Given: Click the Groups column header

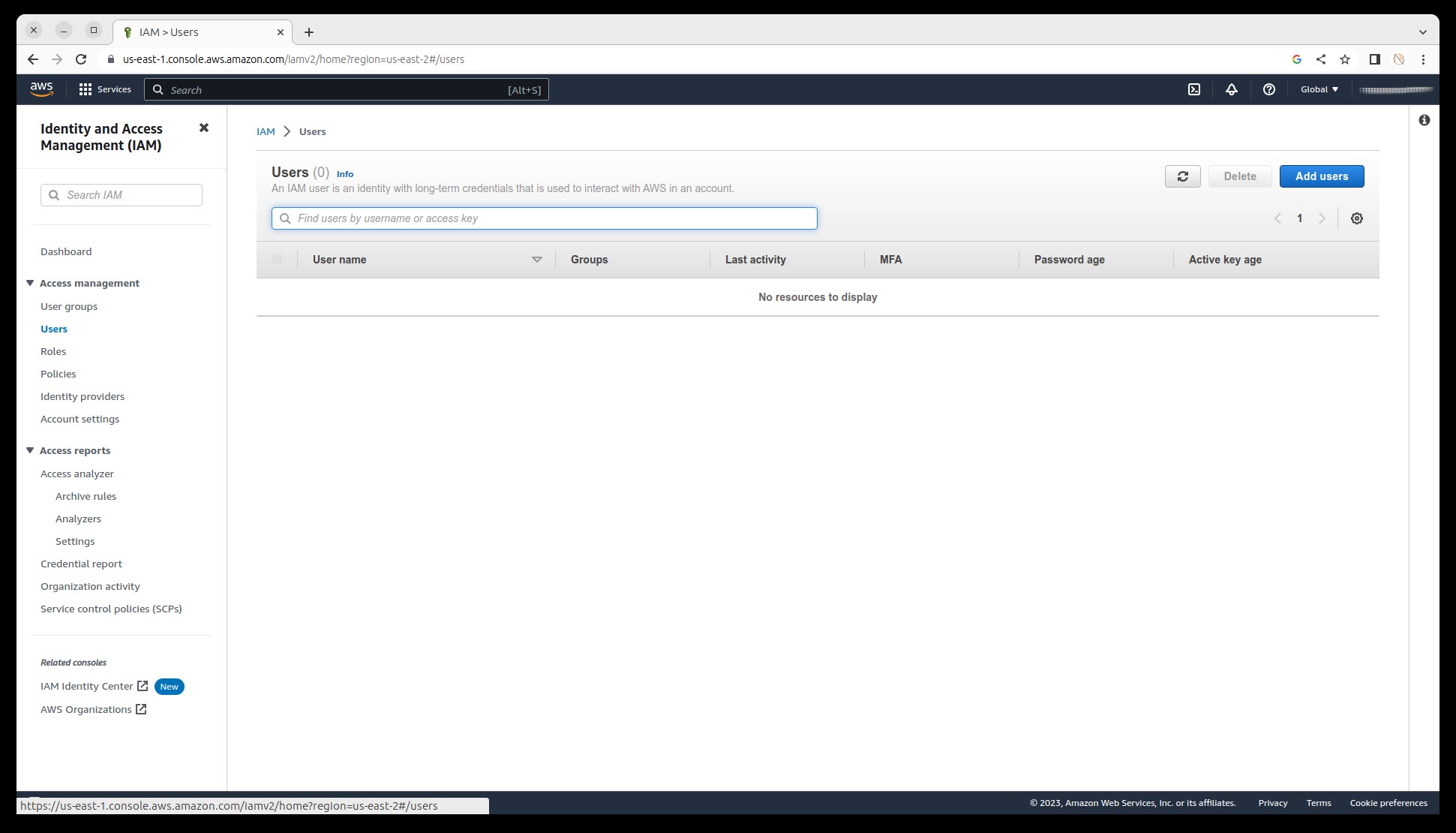Looking at the screenshot, I should coord(590,260).
